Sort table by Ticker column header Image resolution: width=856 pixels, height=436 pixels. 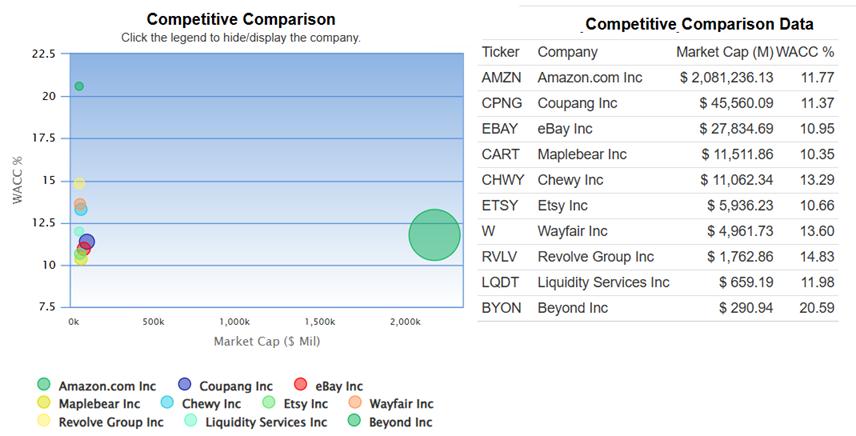coord(500,52)
